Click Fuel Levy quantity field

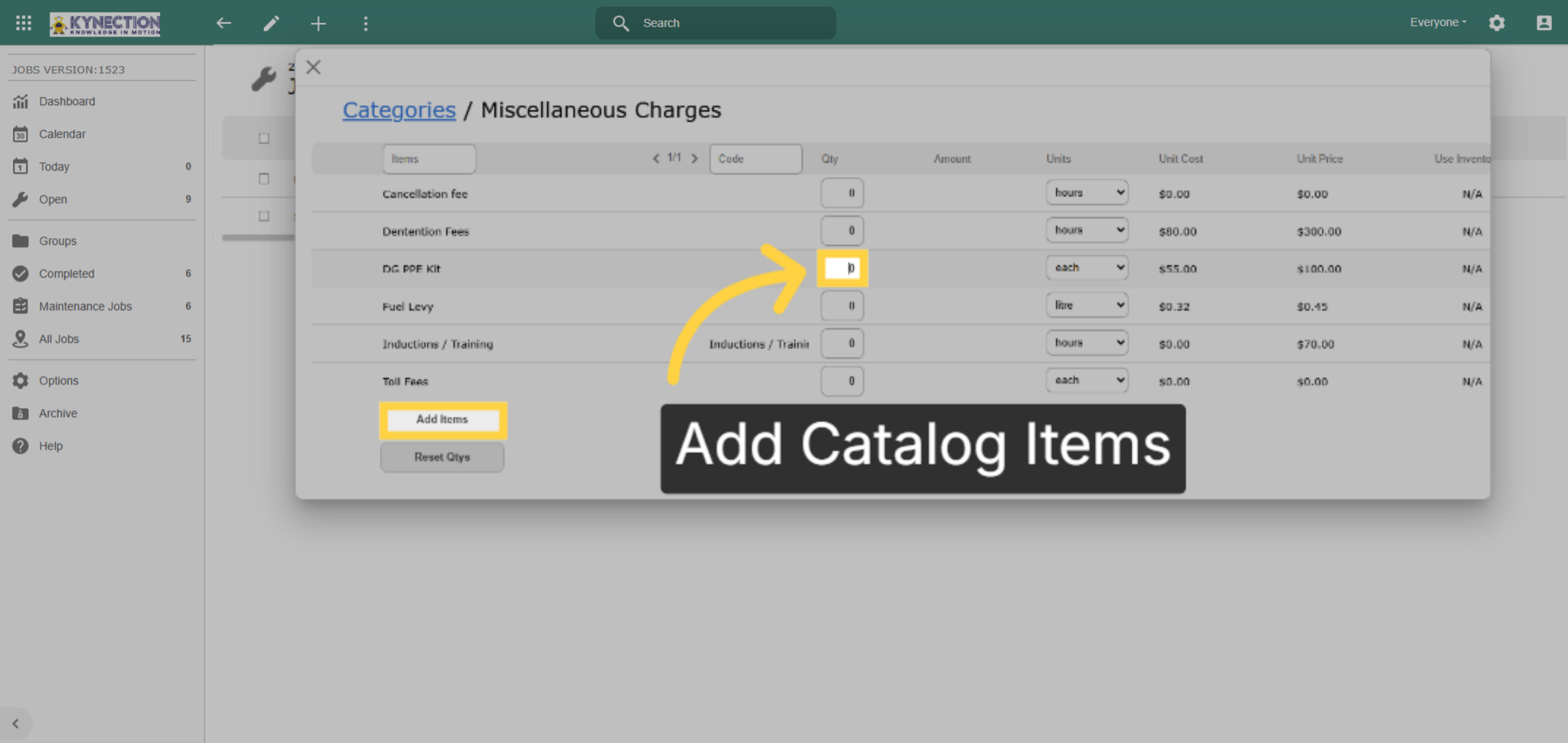tap(842, 306)
